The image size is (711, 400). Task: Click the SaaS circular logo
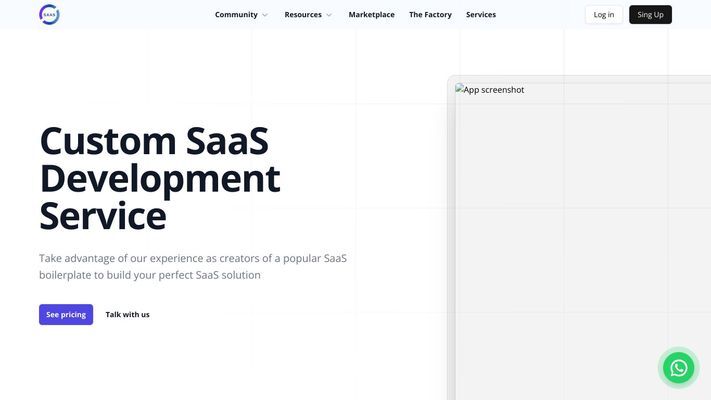coord(49,15)
